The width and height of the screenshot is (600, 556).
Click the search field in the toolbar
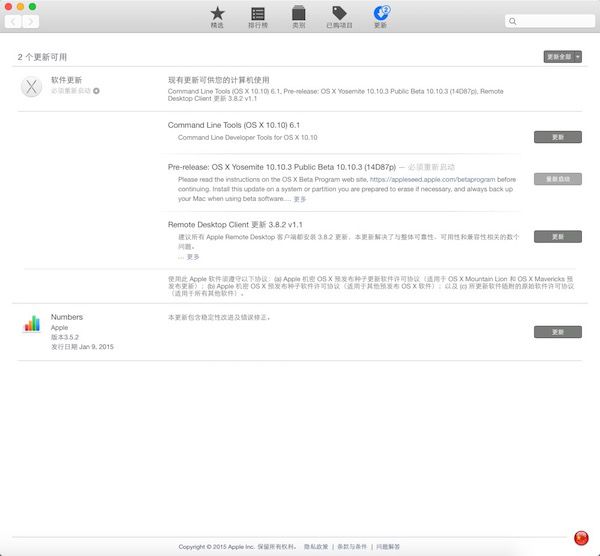[550, 21]
